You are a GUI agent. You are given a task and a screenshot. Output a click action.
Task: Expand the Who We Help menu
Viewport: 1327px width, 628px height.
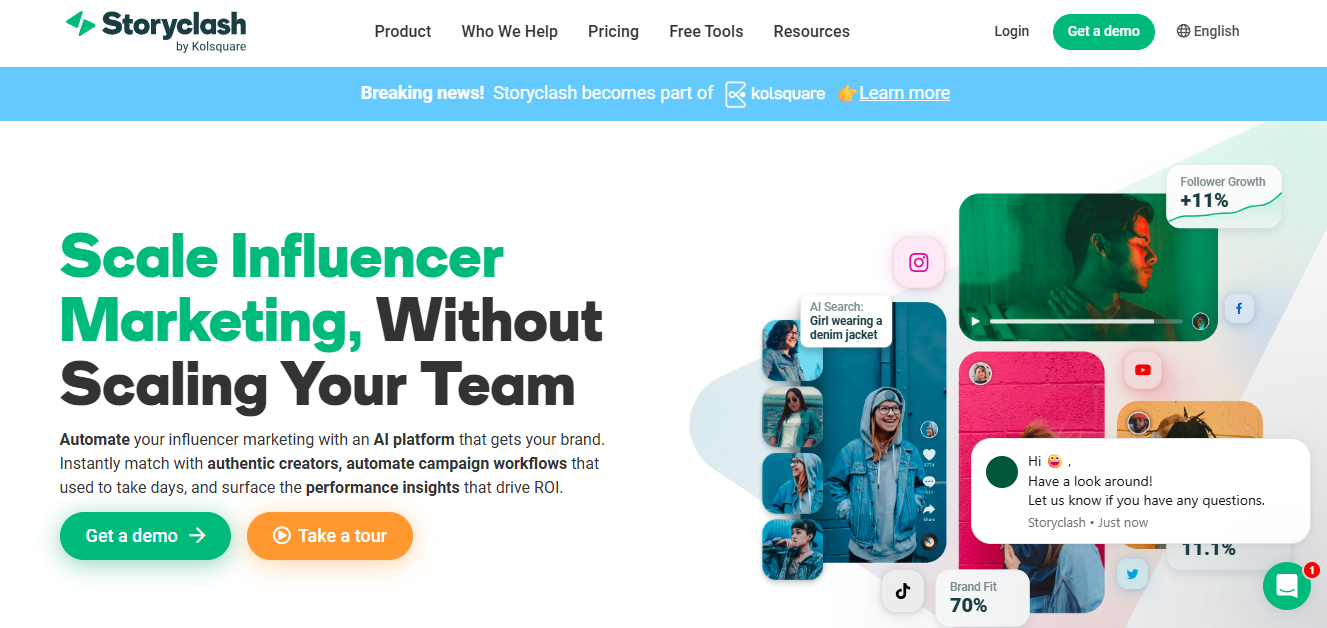510,31
